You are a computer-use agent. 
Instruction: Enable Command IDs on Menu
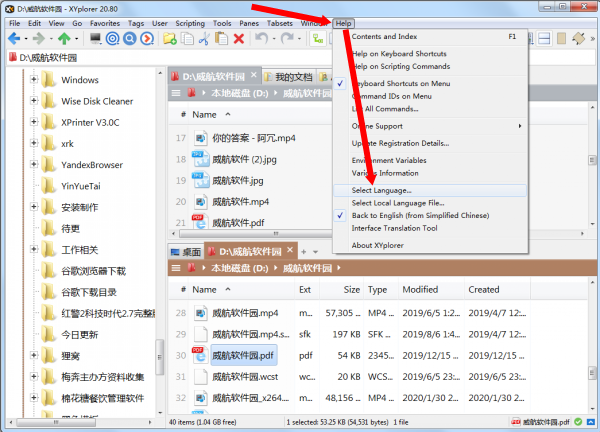391,96
